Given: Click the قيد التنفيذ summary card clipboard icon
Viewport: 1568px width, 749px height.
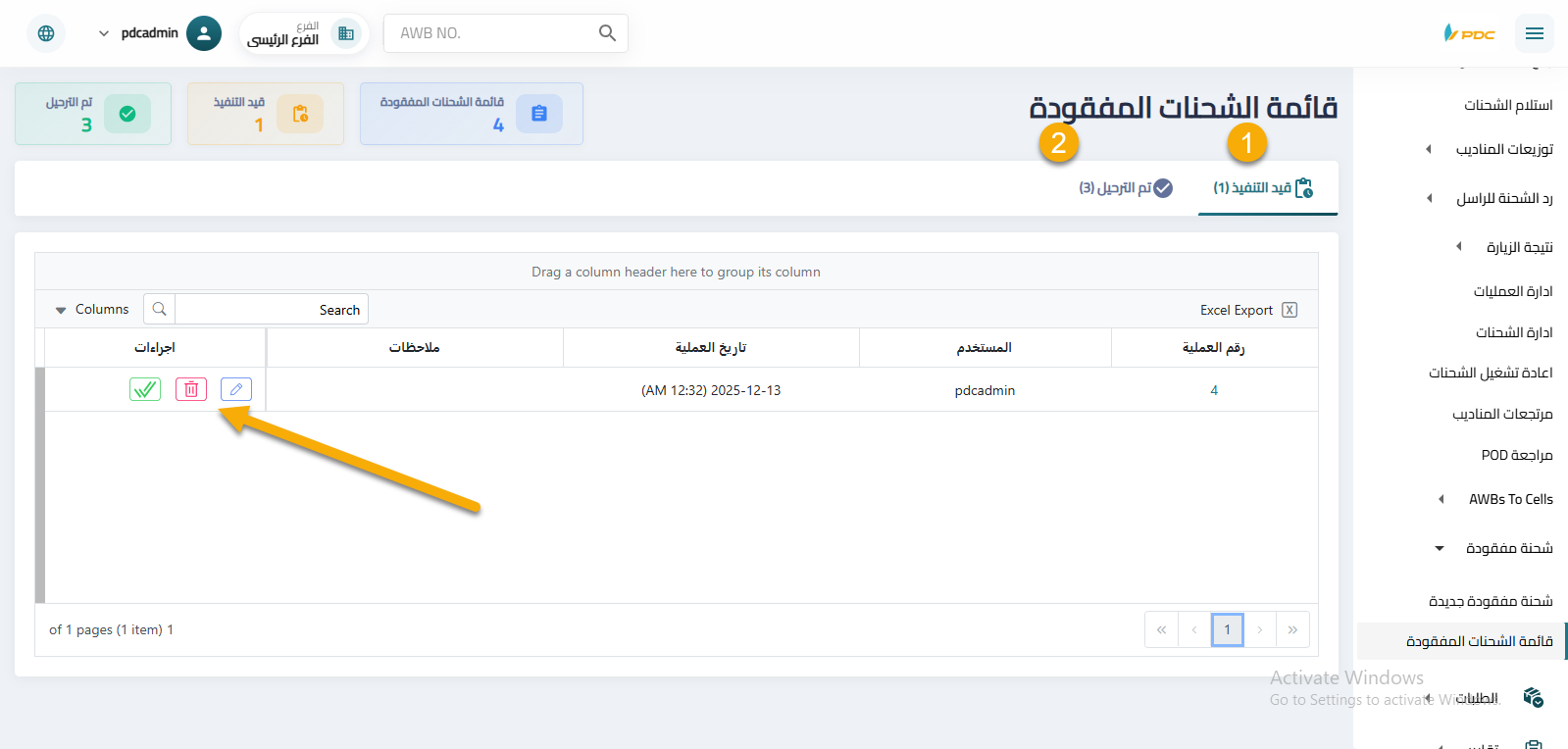Looking at the screenshot, I should tap(300, 114).
